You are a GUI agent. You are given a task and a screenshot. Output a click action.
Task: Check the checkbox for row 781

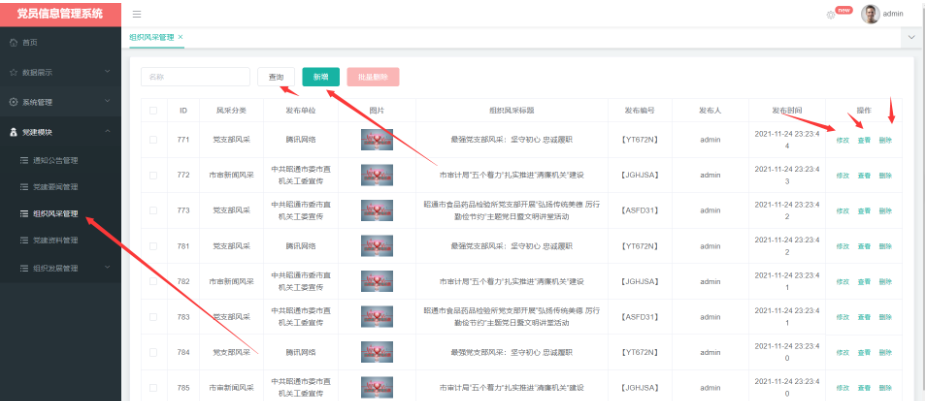click(x=153, y=246)
